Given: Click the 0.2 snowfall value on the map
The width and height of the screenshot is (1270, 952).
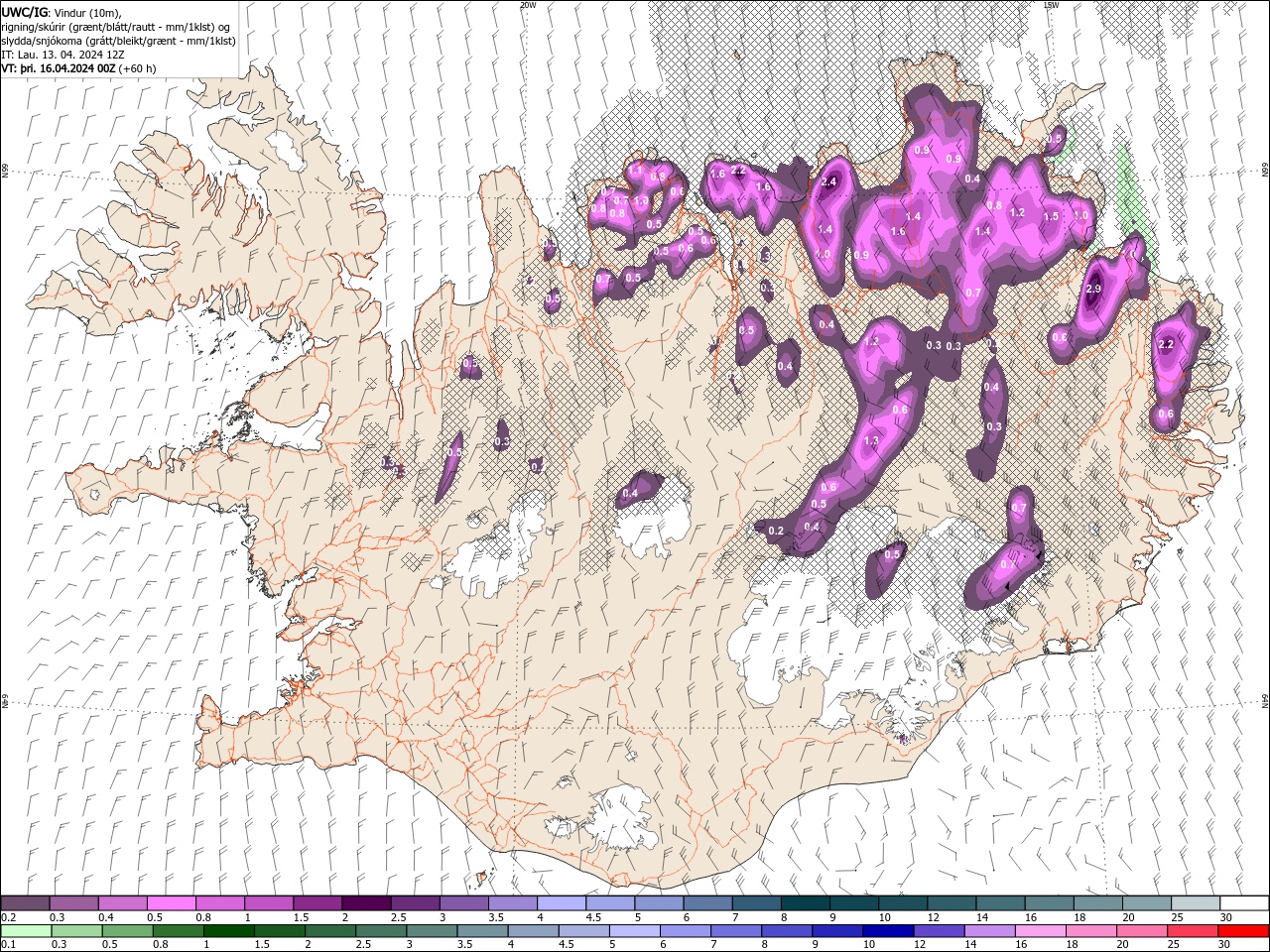Looking at the screenshot, I should tap(776, 531).
